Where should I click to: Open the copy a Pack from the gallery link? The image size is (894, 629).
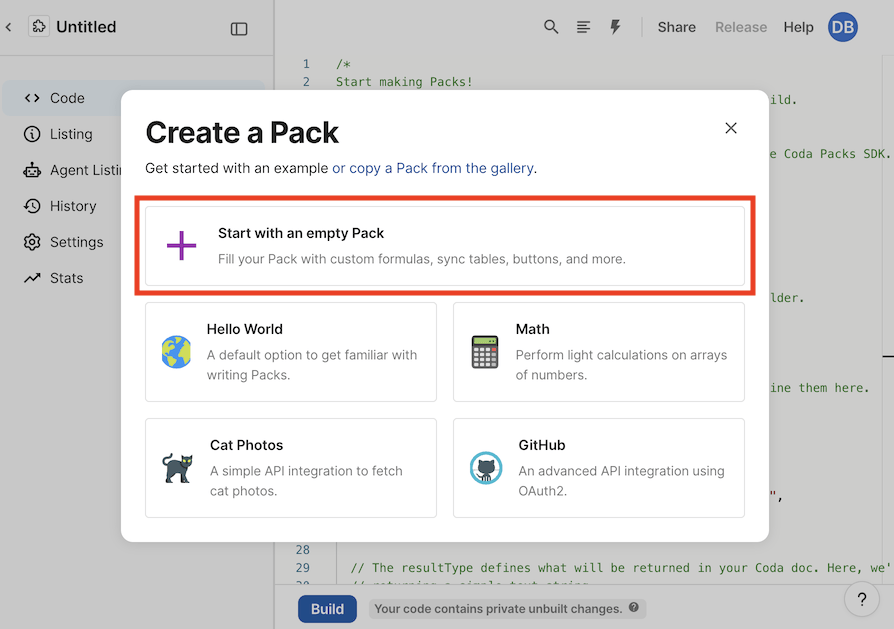pyautogui.click(x=435, y=168)
